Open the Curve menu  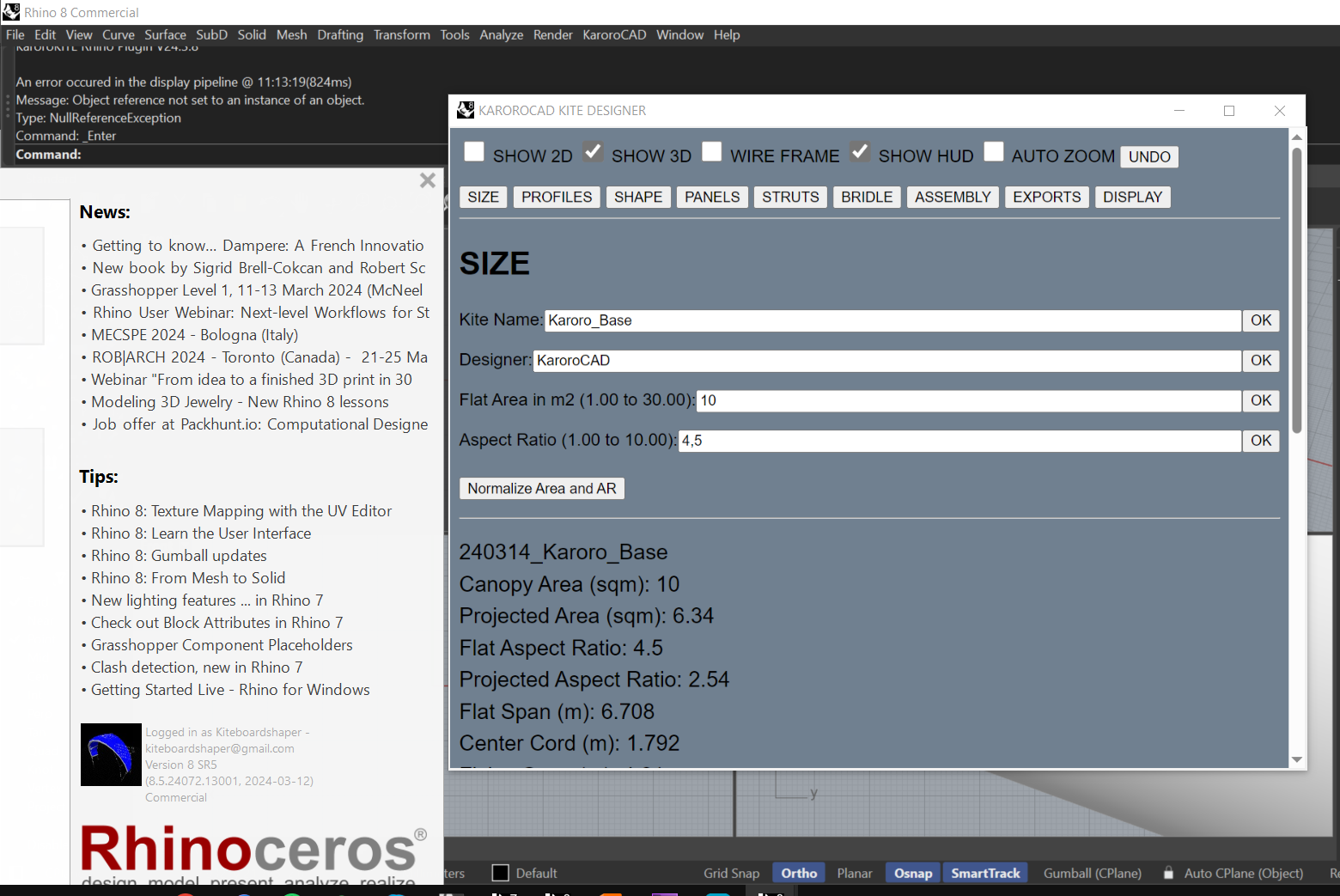coord(119,34)
